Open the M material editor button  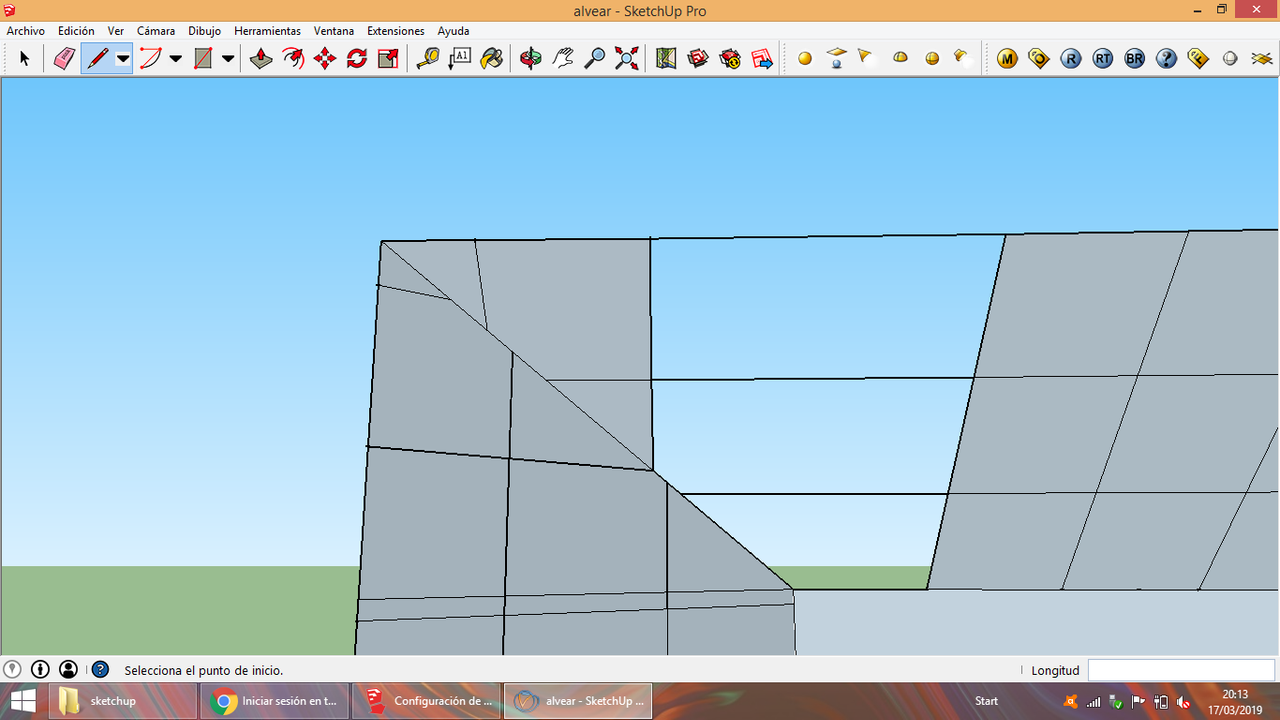pos(1007,59)
